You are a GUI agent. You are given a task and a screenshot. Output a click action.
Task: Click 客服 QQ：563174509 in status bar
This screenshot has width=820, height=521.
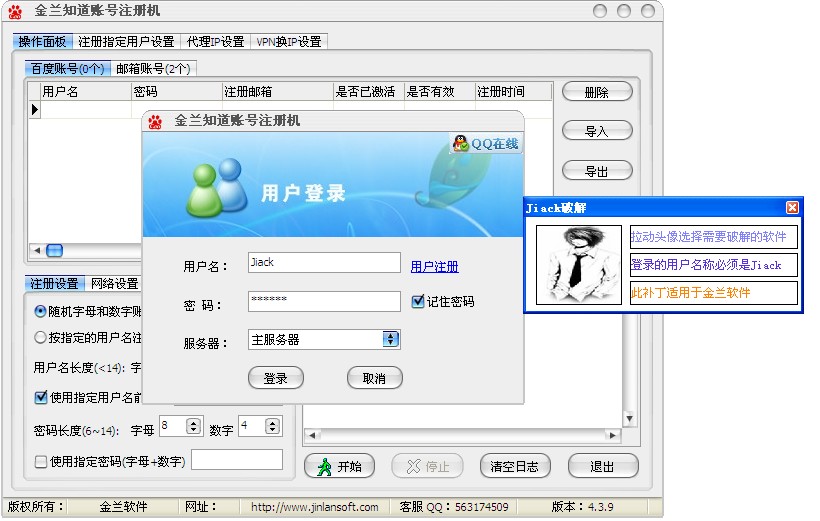coord(454,507)
